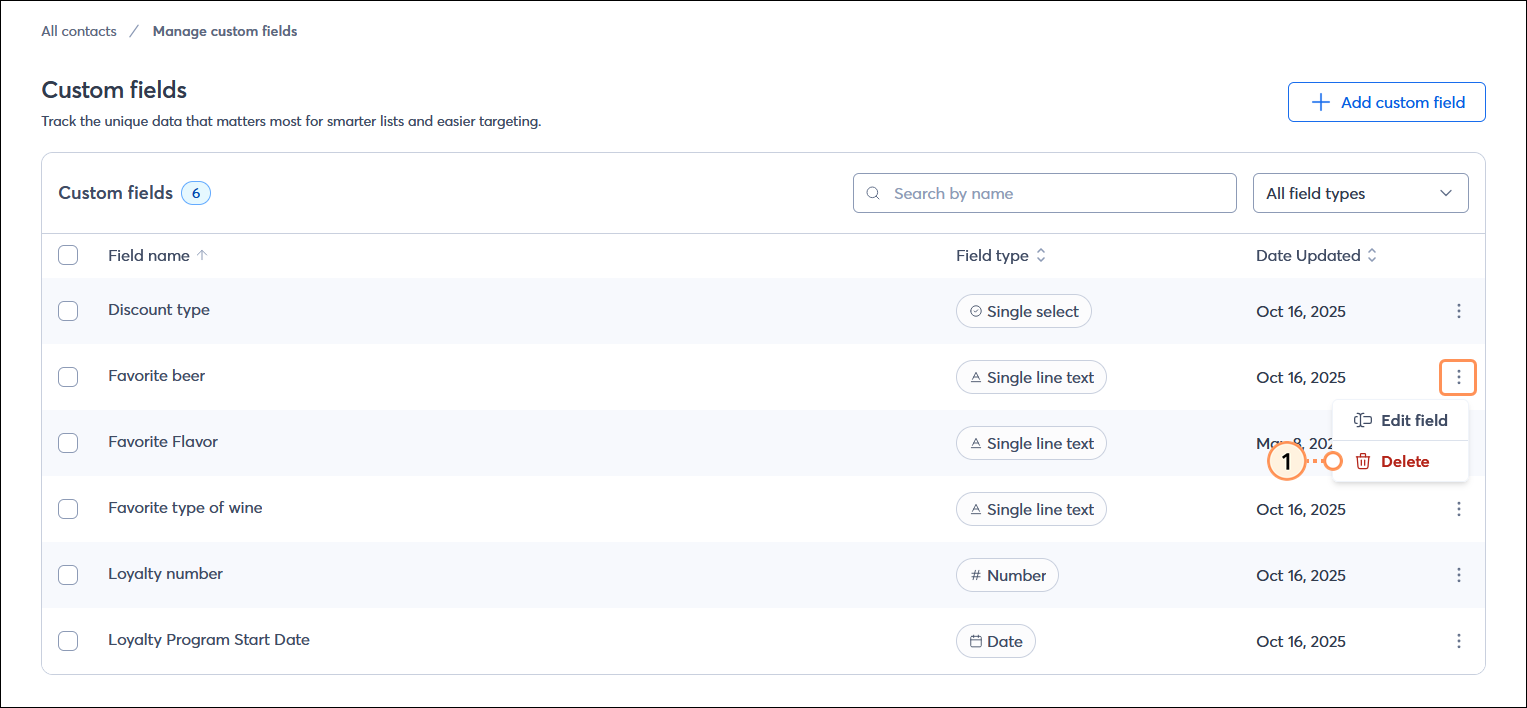Click the Single select badge on Discount type
The height and width of the screenshot is (708, 1527).
click(1023, 311)
